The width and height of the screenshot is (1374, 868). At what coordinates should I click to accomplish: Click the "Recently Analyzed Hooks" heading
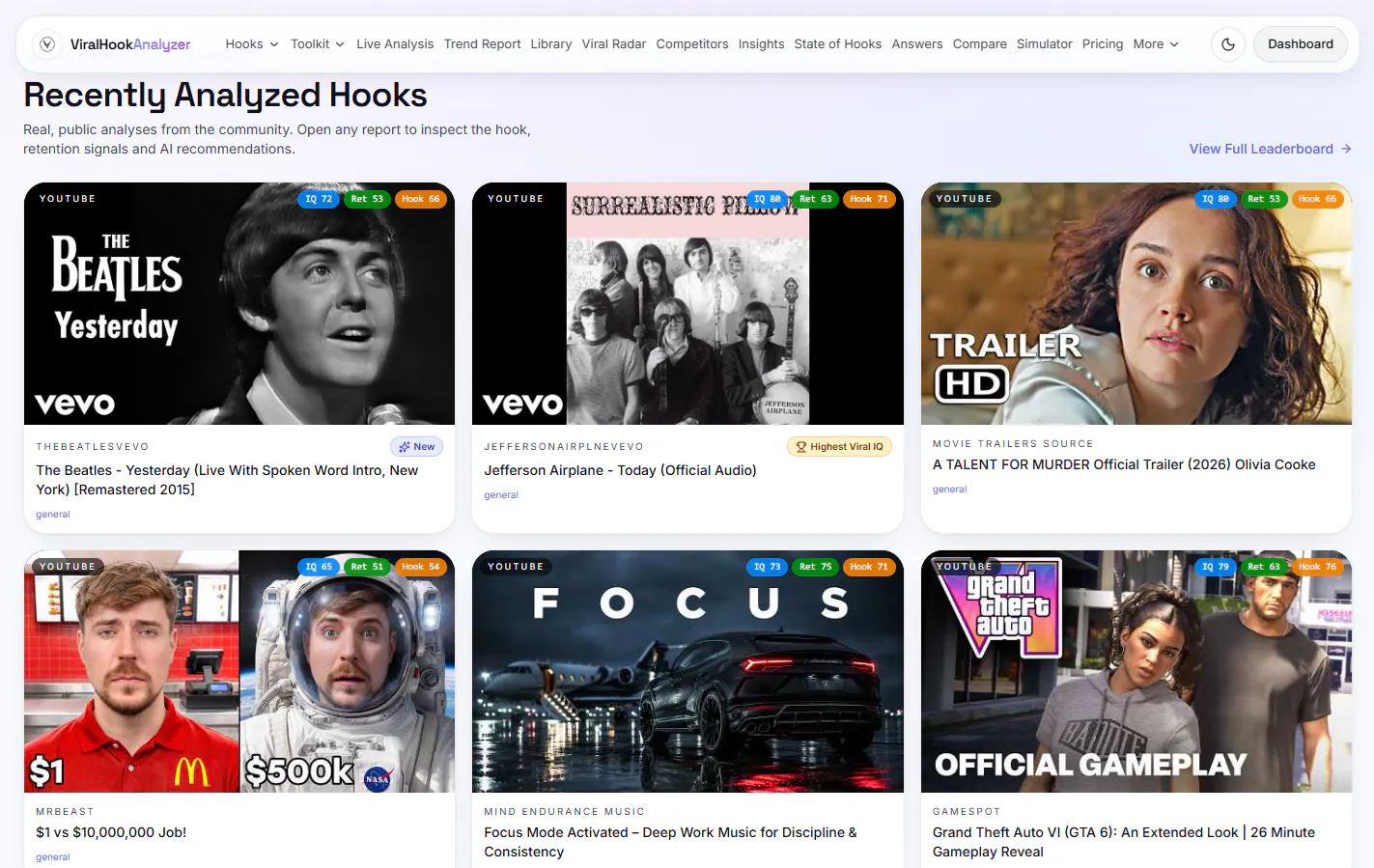[x=225, y=96]
